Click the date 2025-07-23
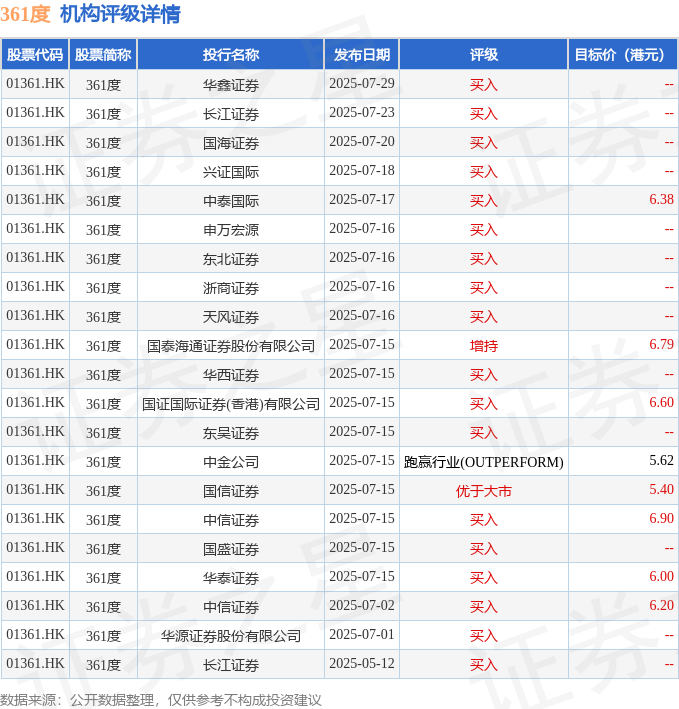Screen dimensions: 679x709 tap(362, 113)
